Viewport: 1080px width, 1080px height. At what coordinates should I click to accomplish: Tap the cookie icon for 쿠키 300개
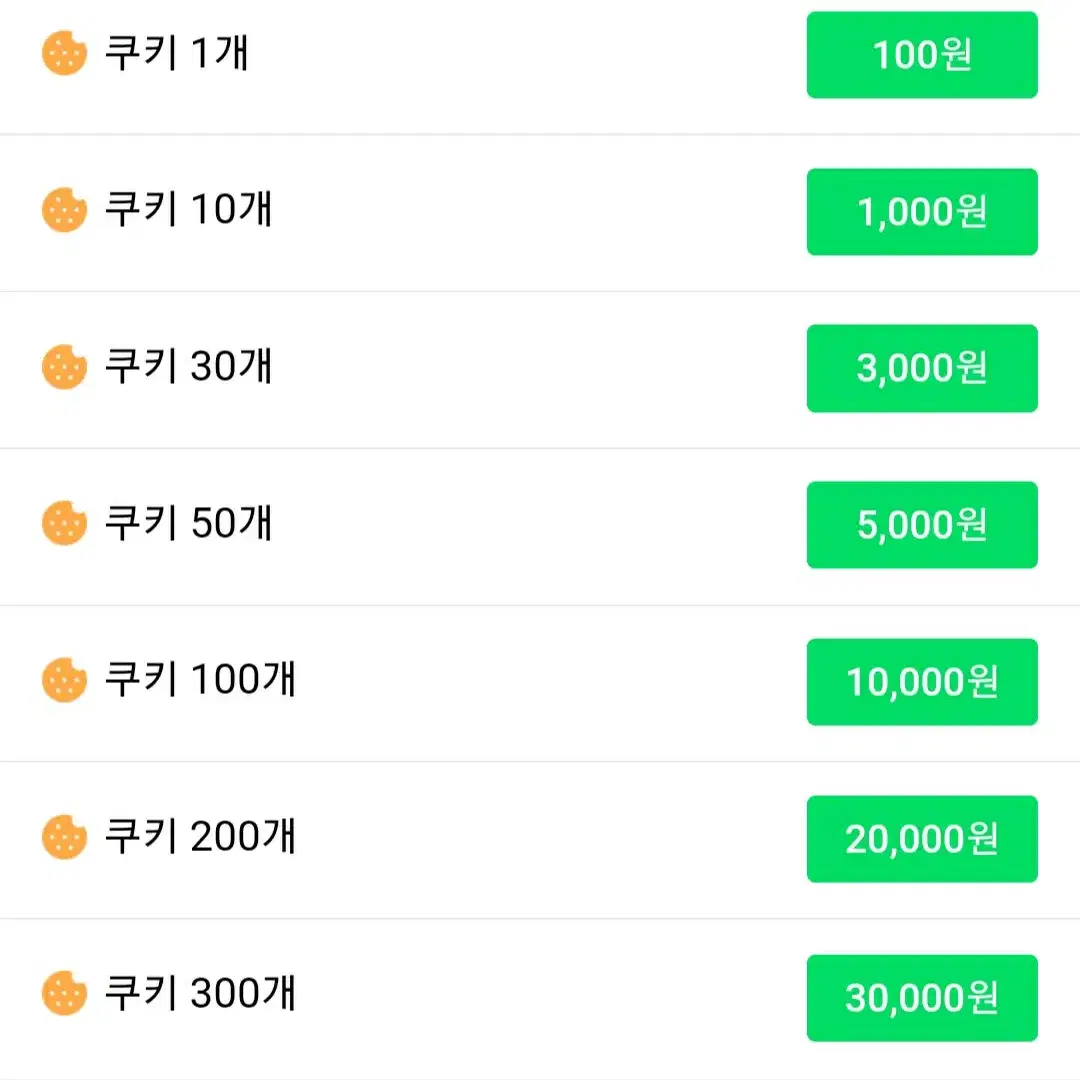point(64,993)
